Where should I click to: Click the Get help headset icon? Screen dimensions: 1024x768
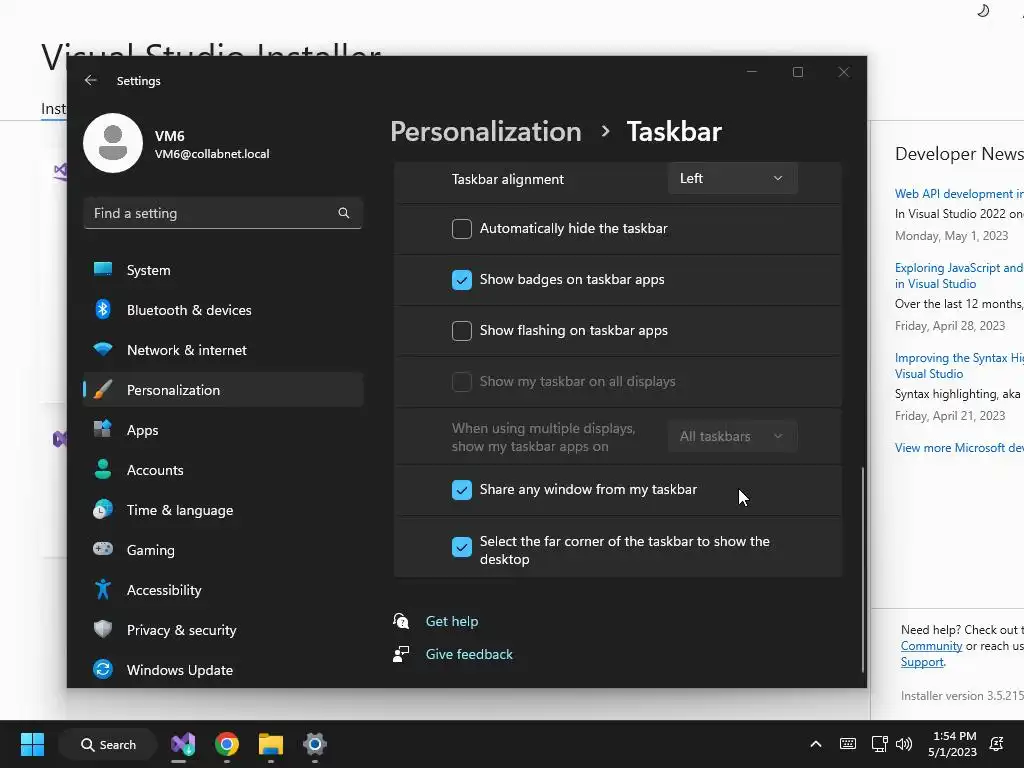click(401, 620)
